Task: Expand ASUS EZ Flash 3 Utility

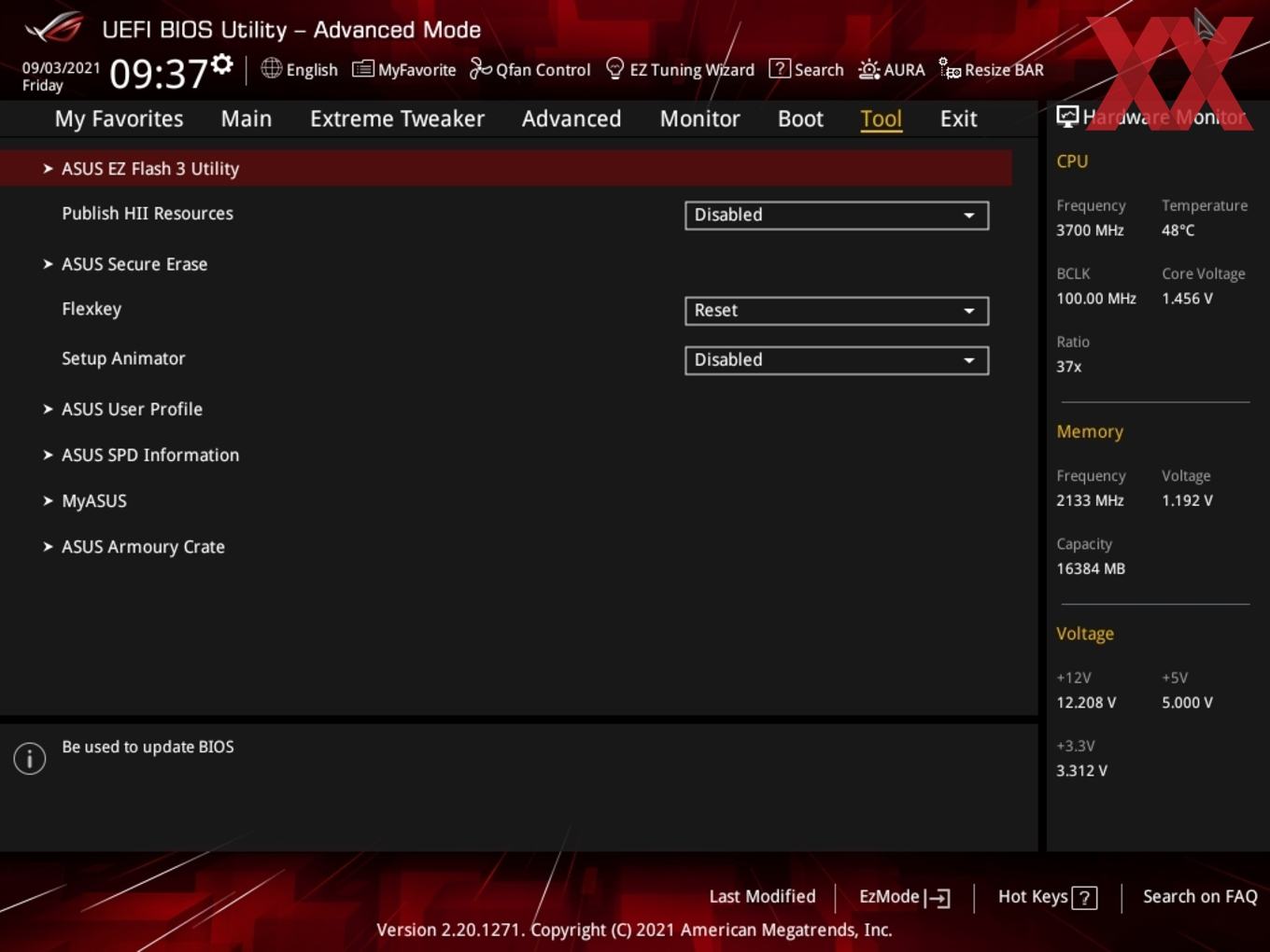Action: pos(505,168)
